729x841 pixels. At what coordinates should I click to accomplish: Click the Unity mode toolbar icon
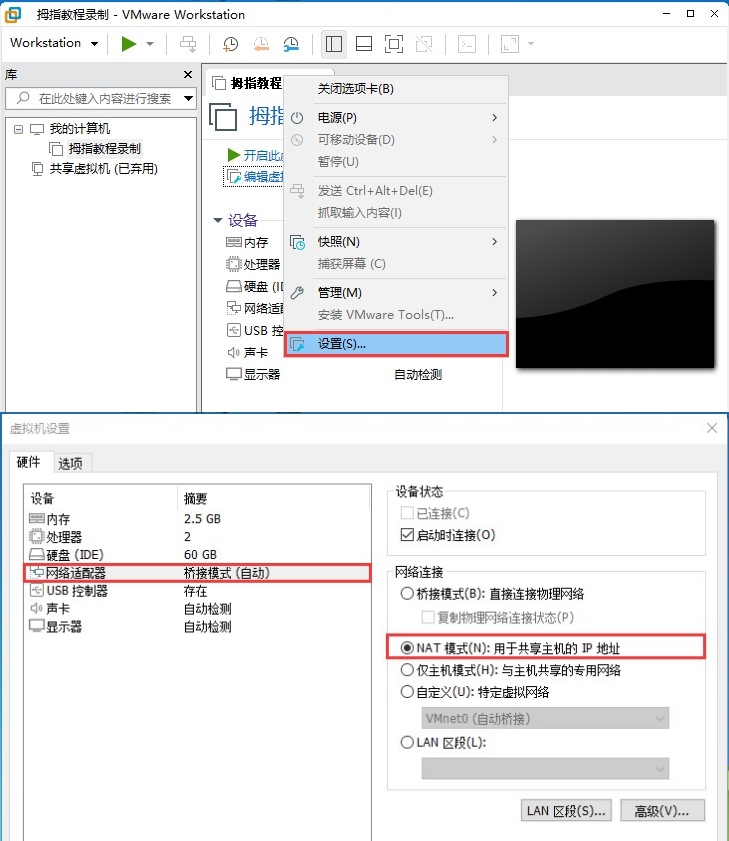(x=424, y=44)
